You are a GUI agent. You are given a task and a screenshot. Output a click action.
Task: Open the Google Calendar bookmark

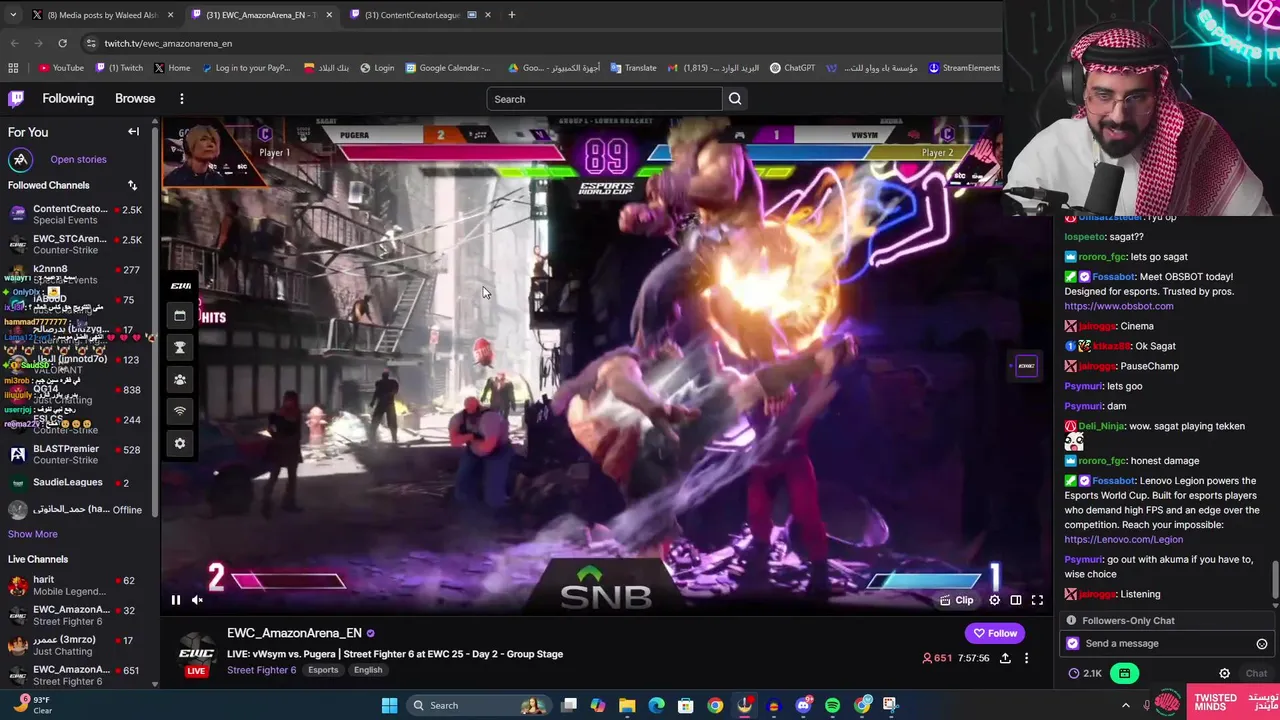tap(448, 68)
